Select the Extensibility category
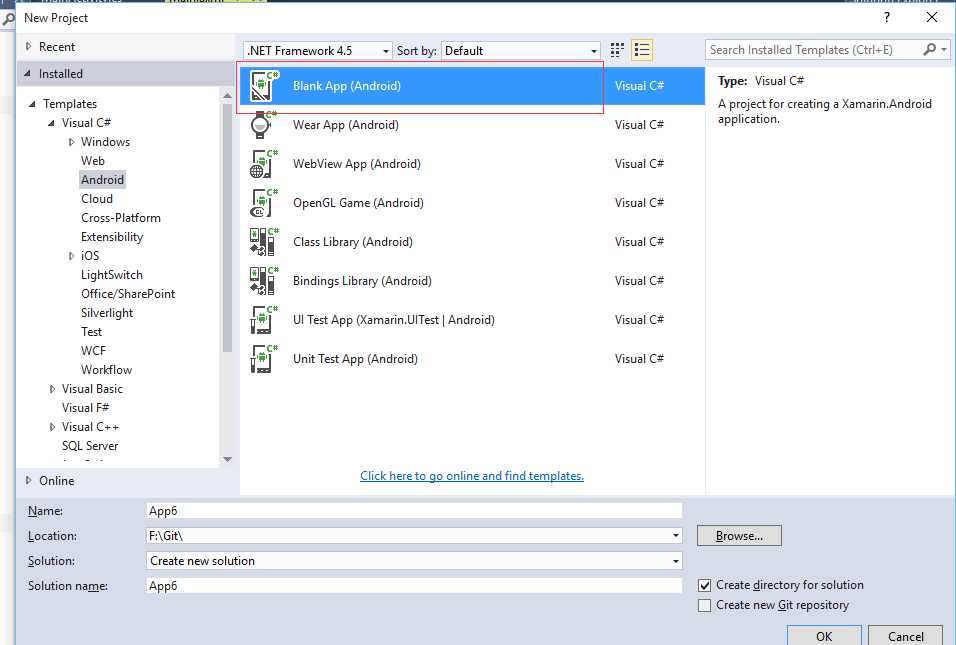 tap(112, 237)
